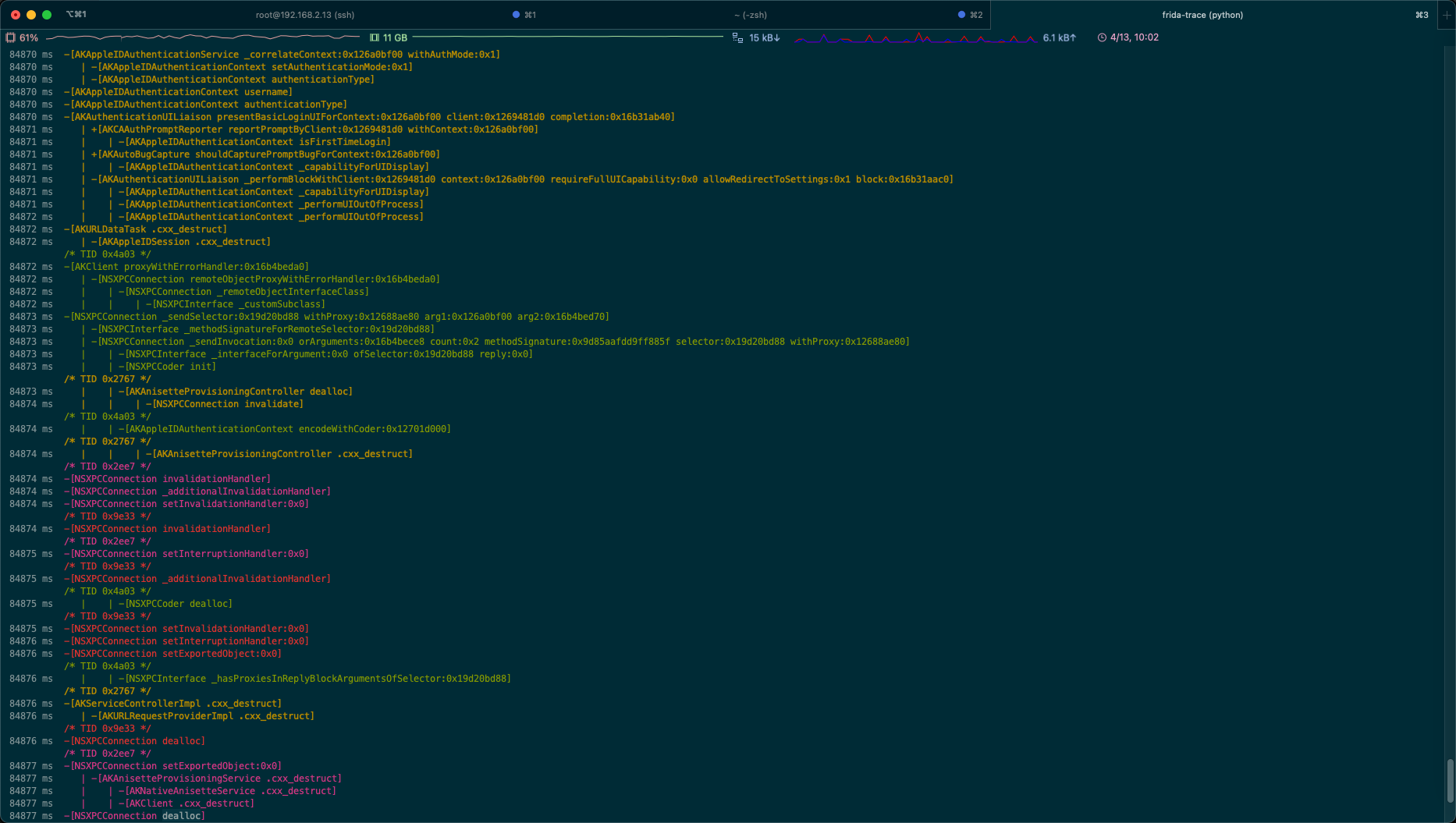Click the AKAnisetteProvisioningController dealloc line
Image resolution: width=1456 pixels, height=823 pixels.
(x=236, y=392)
